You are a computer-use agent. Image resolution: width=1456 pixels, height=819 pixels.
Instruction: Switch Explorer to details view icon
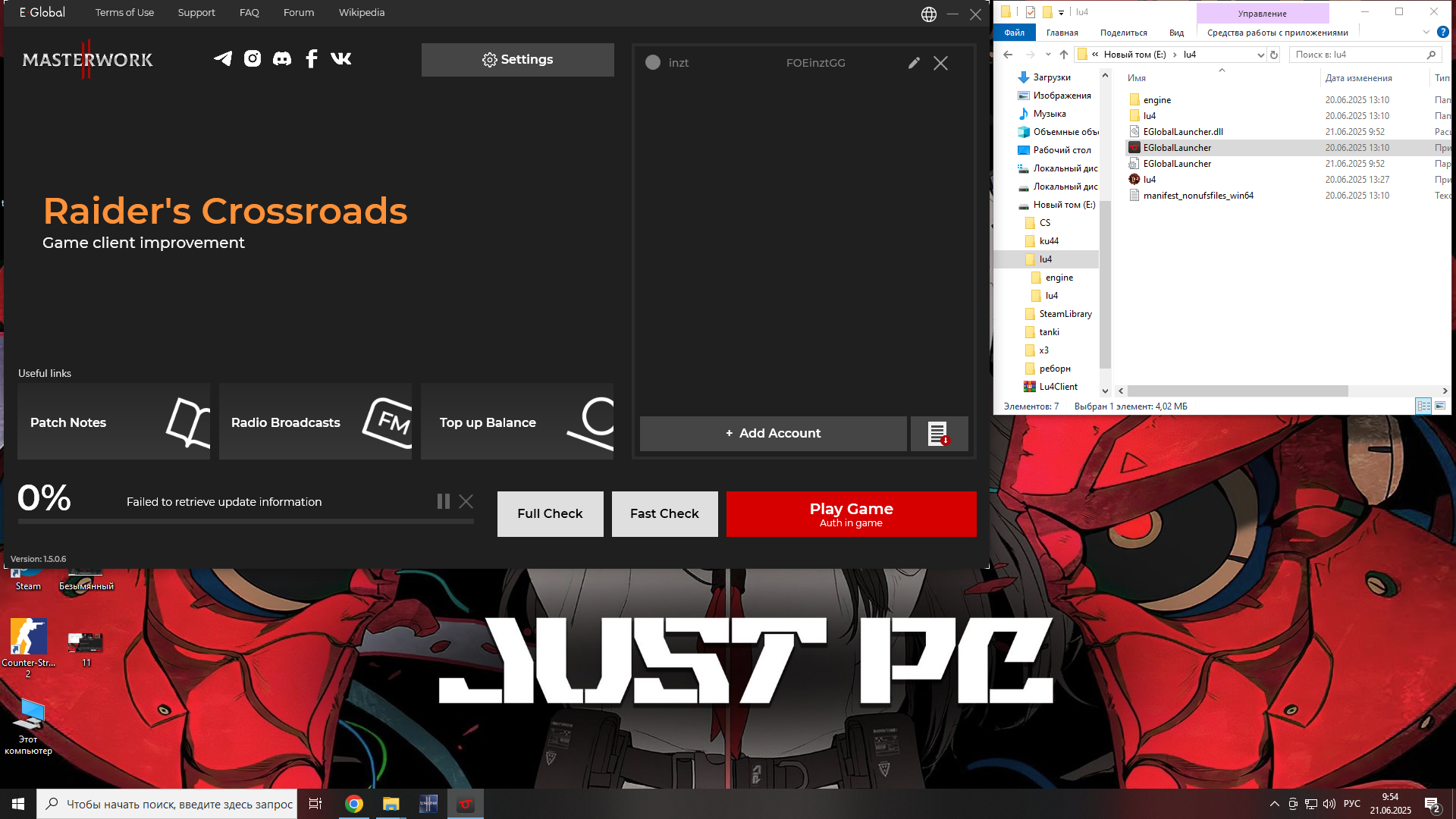(1423, 406)
